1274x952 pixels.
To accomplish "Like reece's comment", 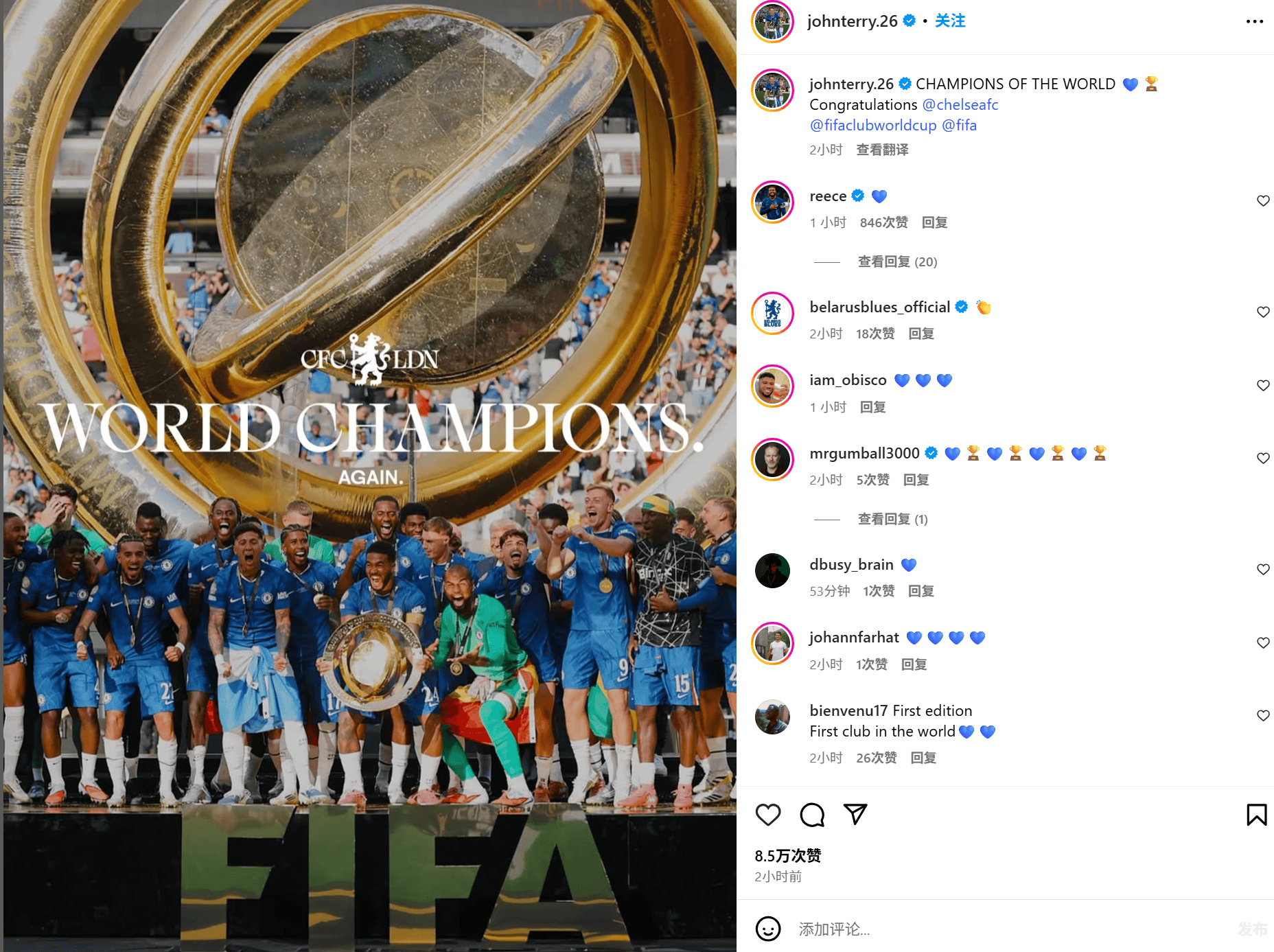I will (1263, 201).
